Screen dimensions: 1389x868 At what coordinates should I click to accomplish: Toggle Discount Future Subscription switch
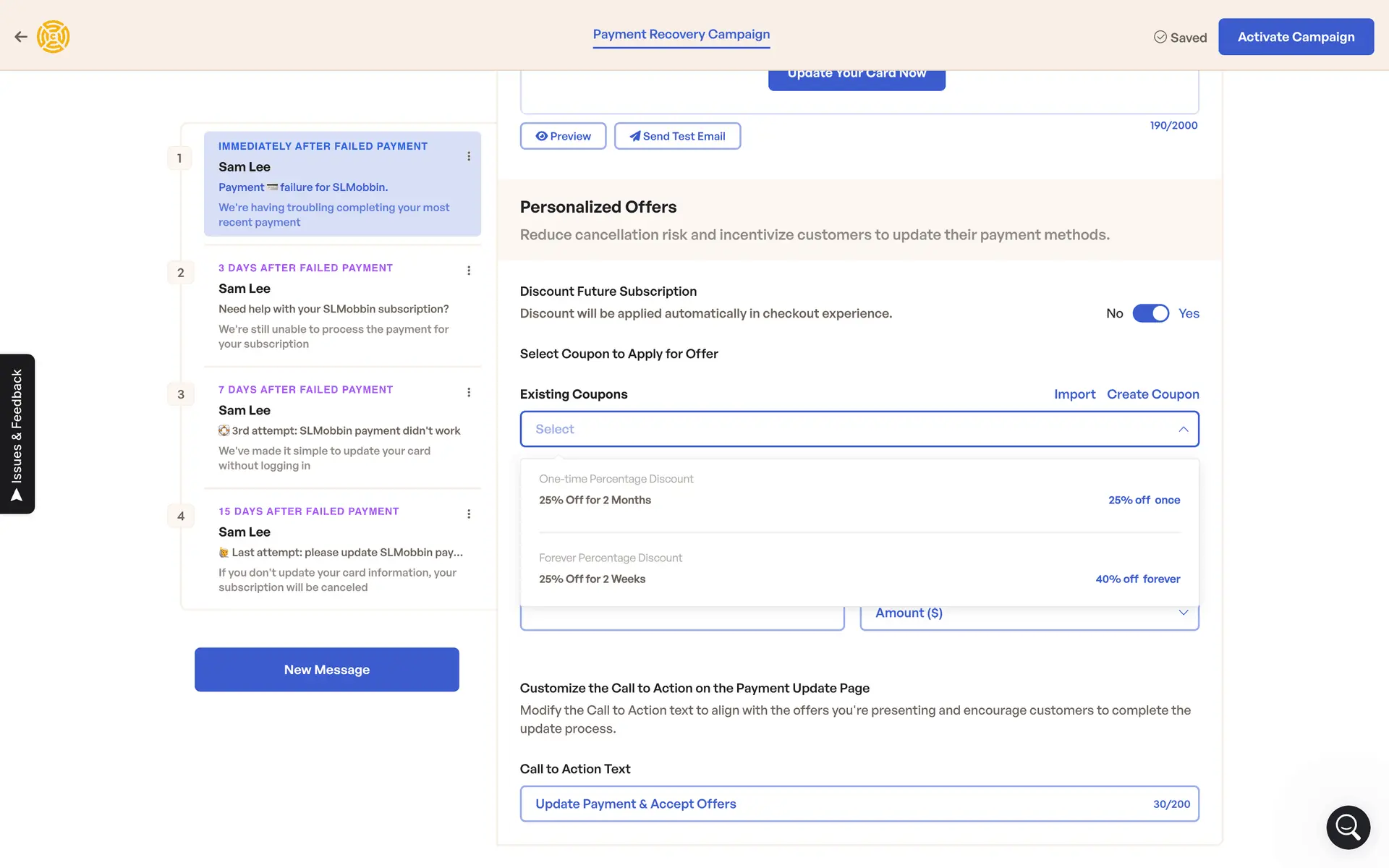[x=1150, y=313]
